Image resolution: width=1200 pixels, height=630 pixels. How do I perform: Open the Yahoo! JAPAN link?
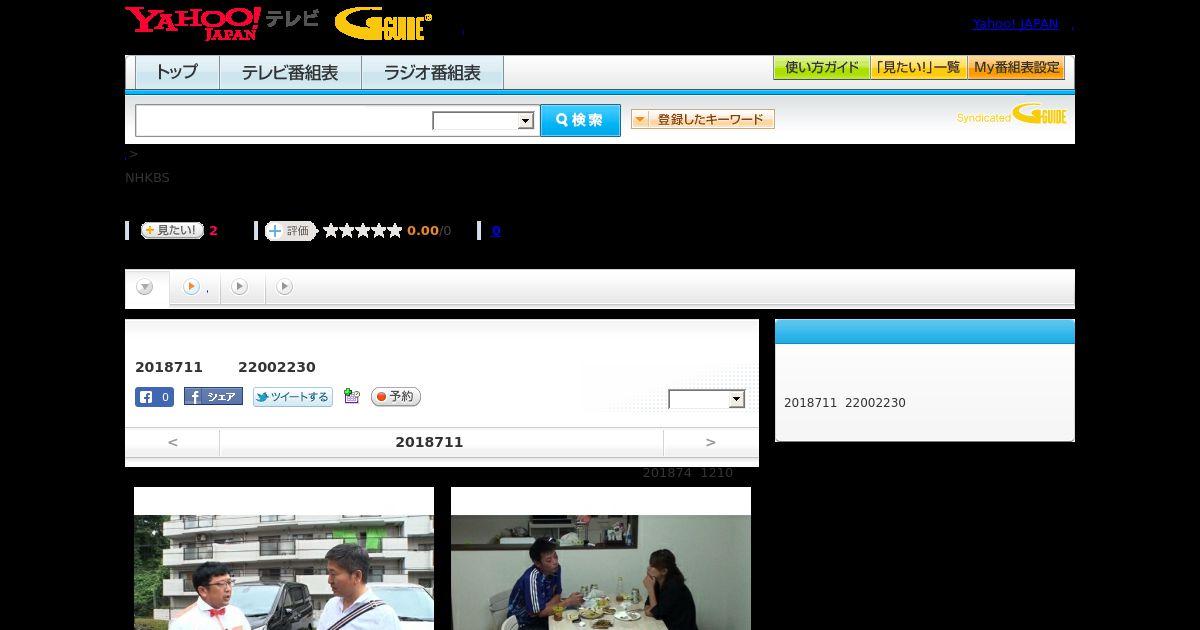1015,23
